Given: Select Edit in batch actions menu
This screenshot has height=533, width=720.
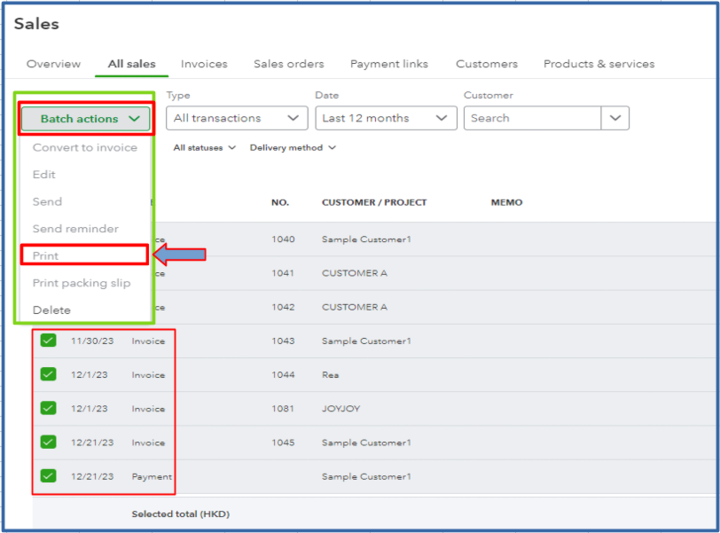Looking at the screenshot, I should point(44,174).
